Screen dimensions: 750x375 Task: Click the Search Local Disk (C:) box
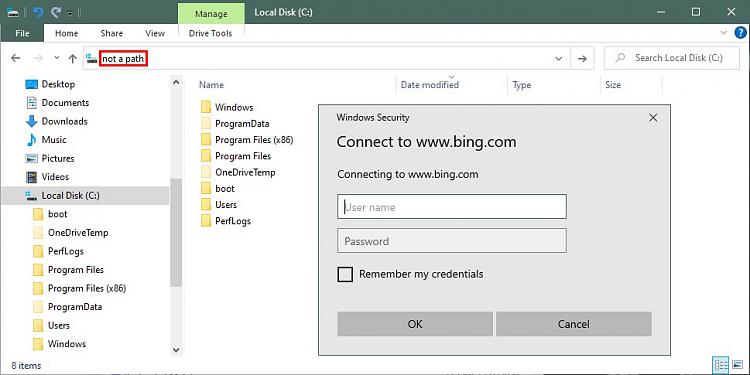tap(672, 58)
